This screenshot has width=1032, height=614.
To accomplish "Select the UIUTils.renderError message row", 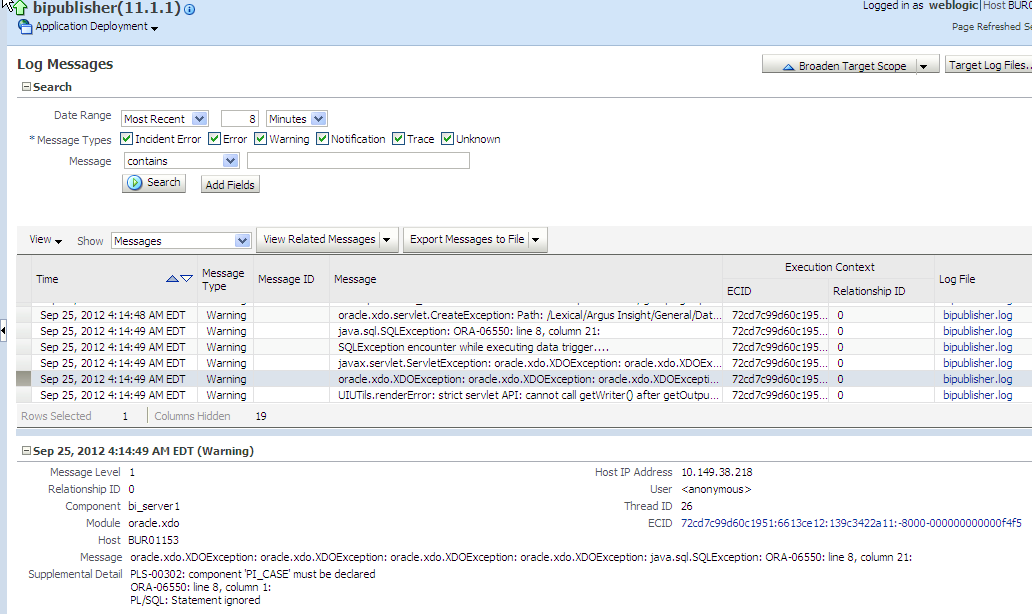I will [x=524, y=396].
